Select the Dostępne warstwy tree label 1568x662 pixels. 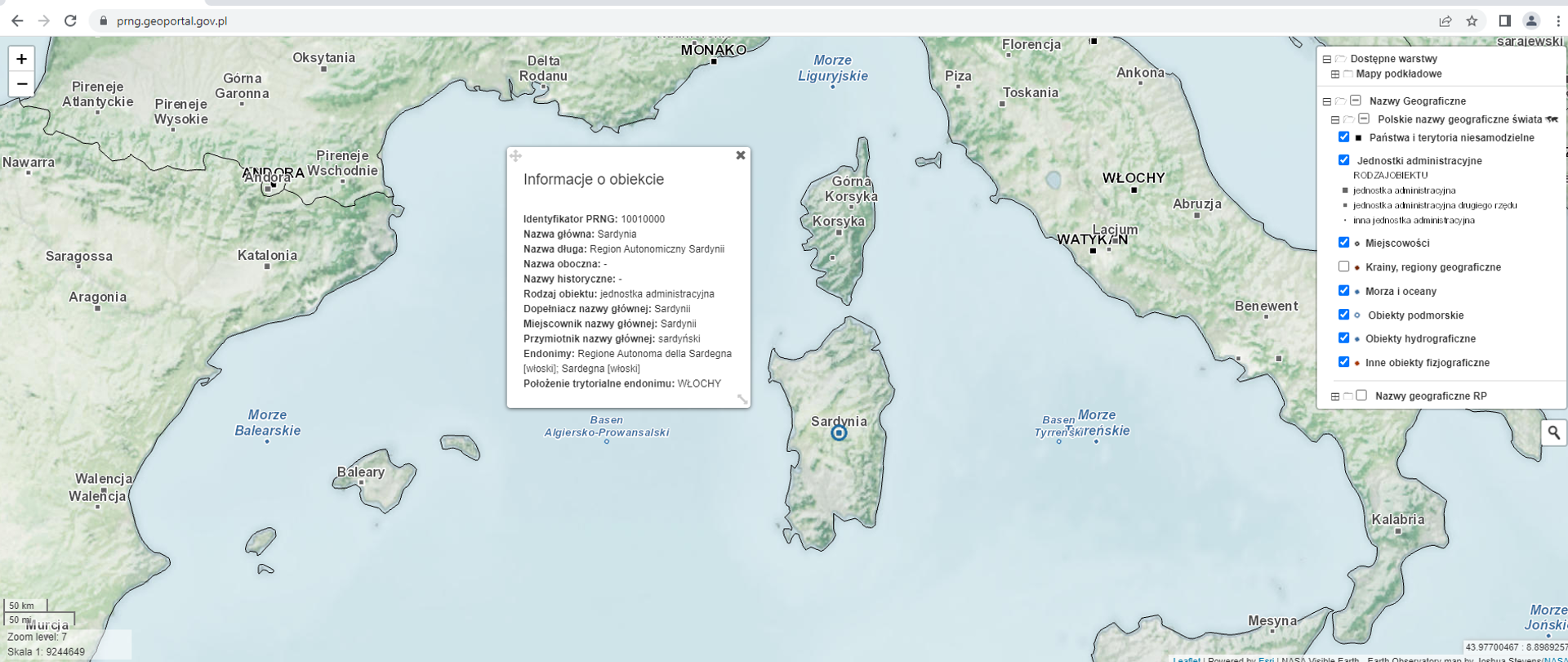(x=1393, y=59)
